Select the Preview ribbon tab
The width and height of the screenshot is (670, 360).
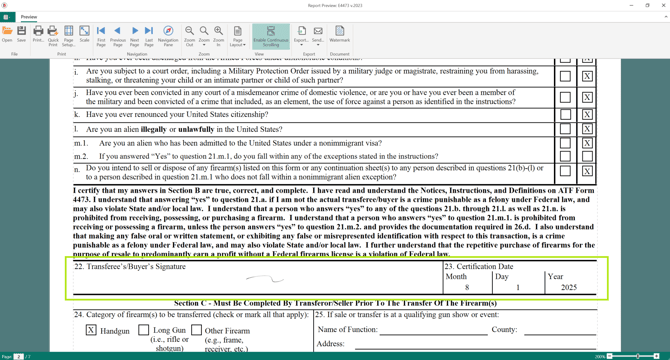pyautogui.click(x=29, y=17)
